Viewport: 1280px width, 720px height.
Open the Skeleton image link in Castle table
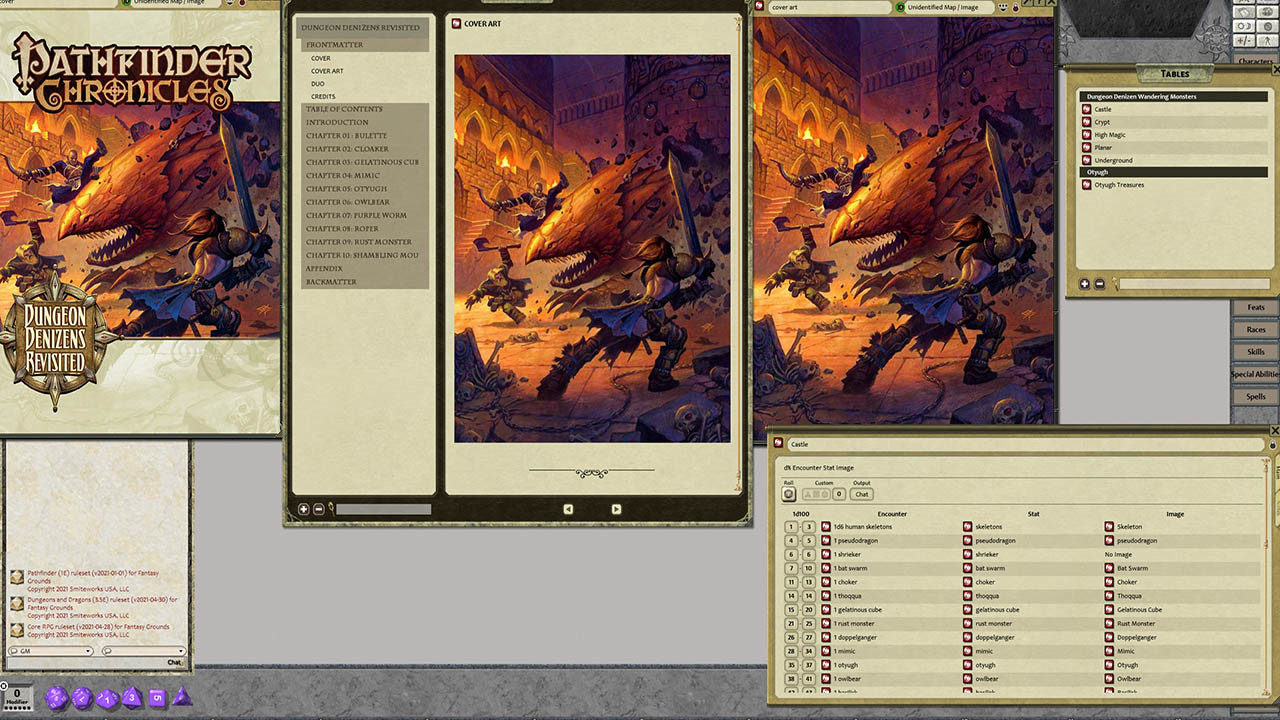coord(1110,526)
